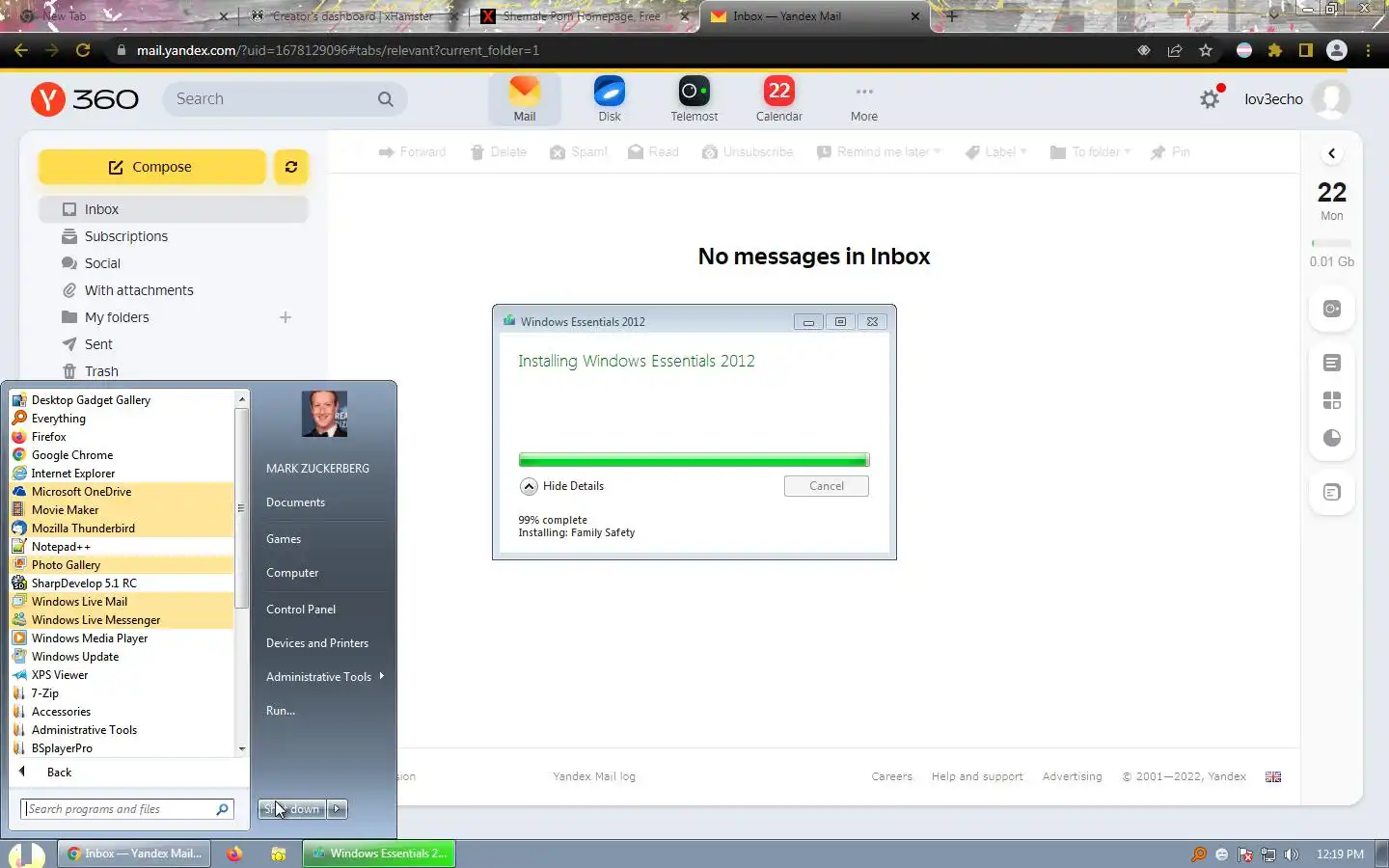1389x868 pixels.
Task: Click the installation progress bar
Action: [694, 460]
